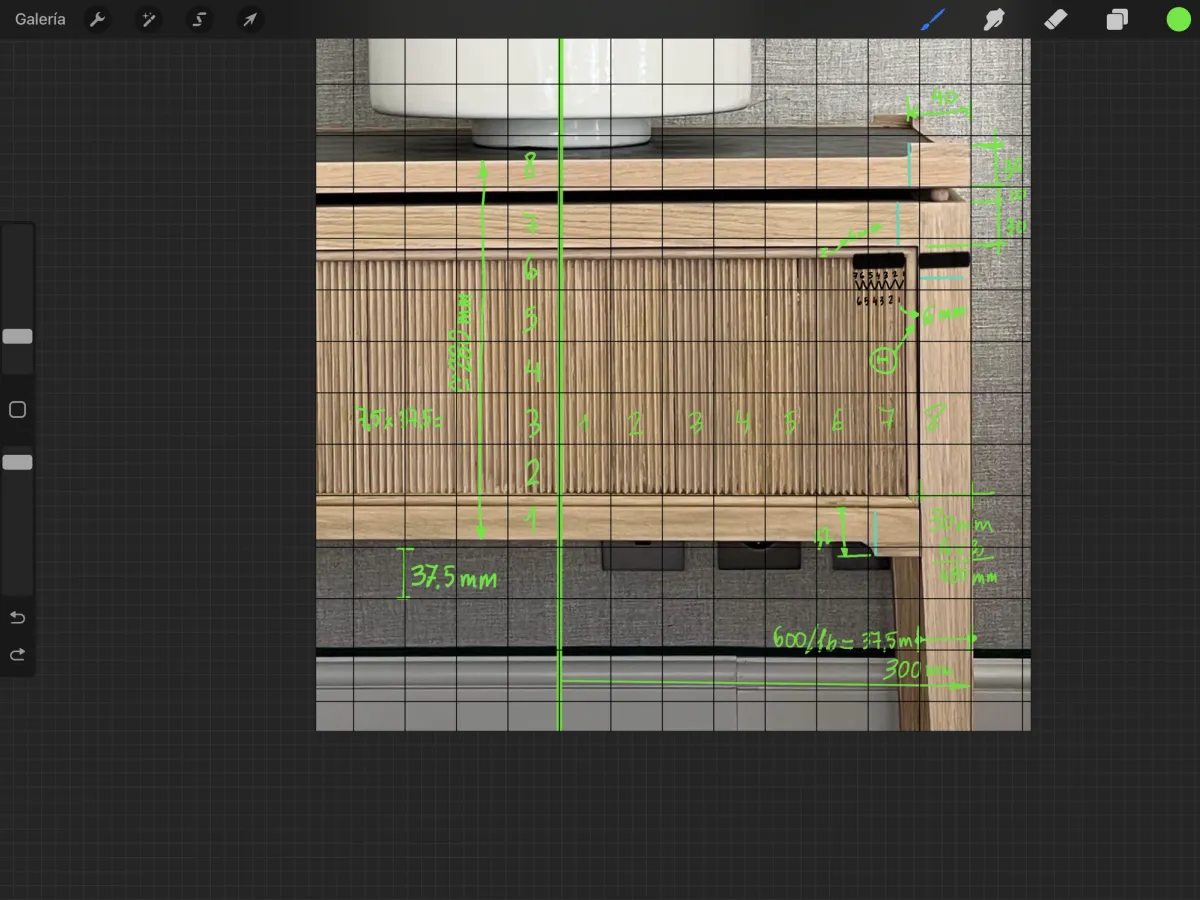Open the green active color picker
This screenshot has height=900, width=1200.
point(1178,19)
